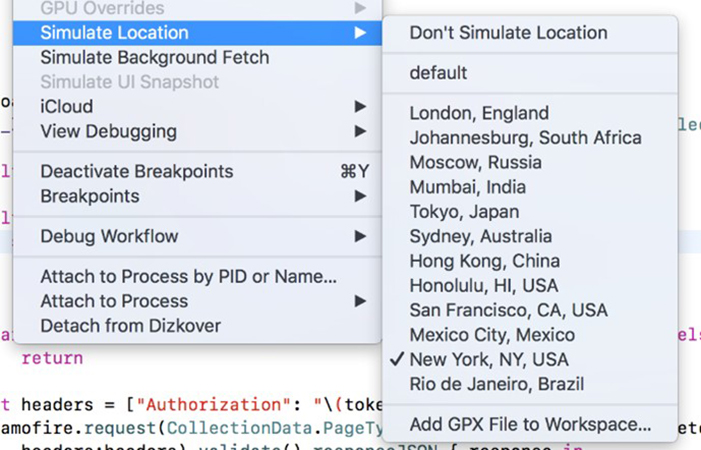Choose the default location entry

(438, 73)
